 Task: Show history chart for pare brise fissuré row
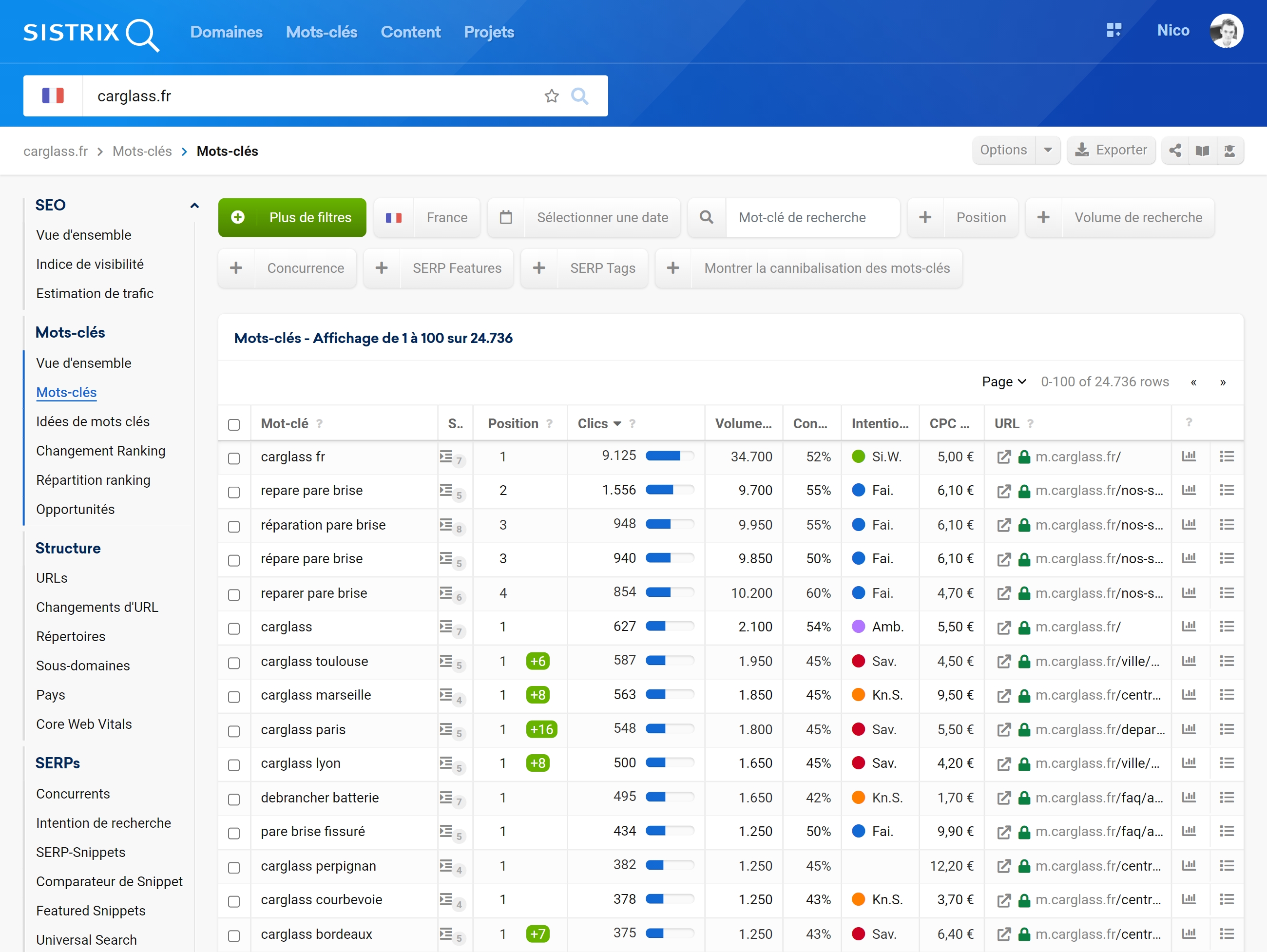tap(1189, 831)
